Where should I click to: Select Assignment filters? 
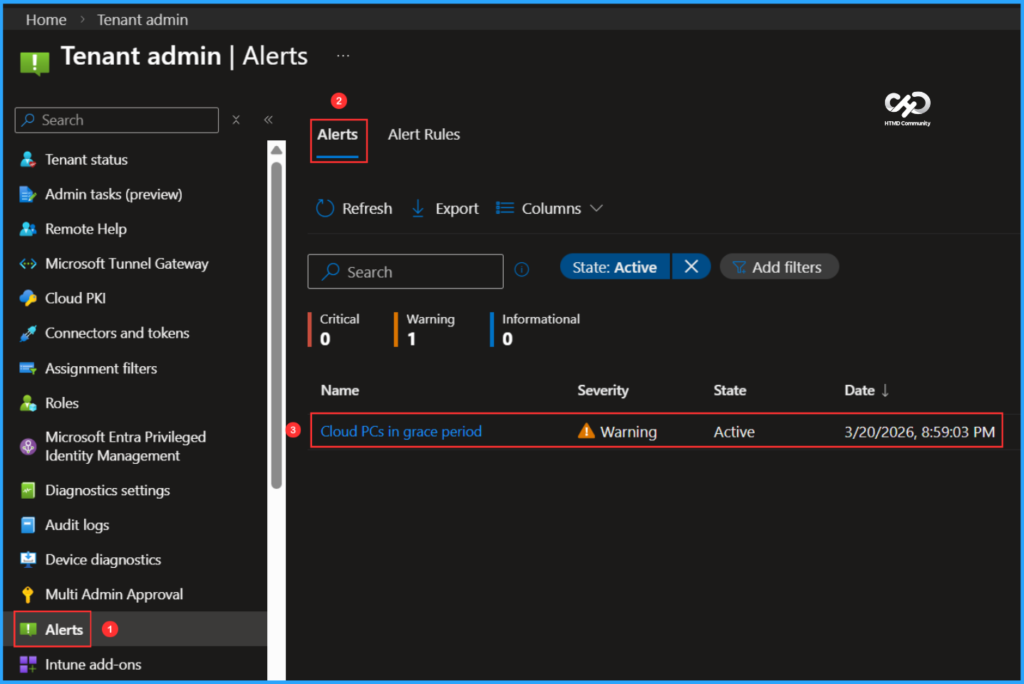click(101, 368)
